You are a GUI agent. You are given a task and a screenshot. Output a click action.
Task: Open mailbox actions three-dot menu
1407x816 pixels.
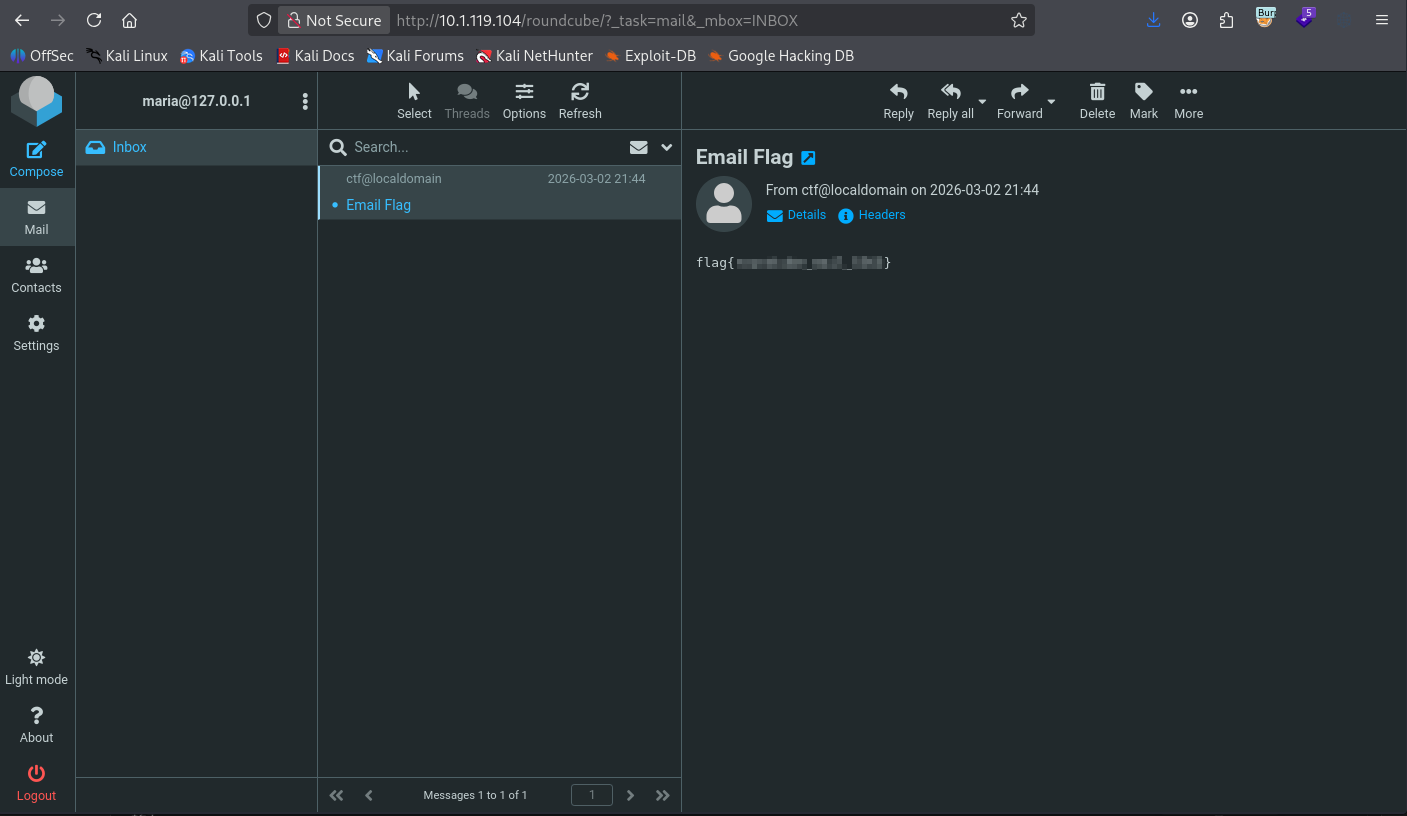point(305,101)
